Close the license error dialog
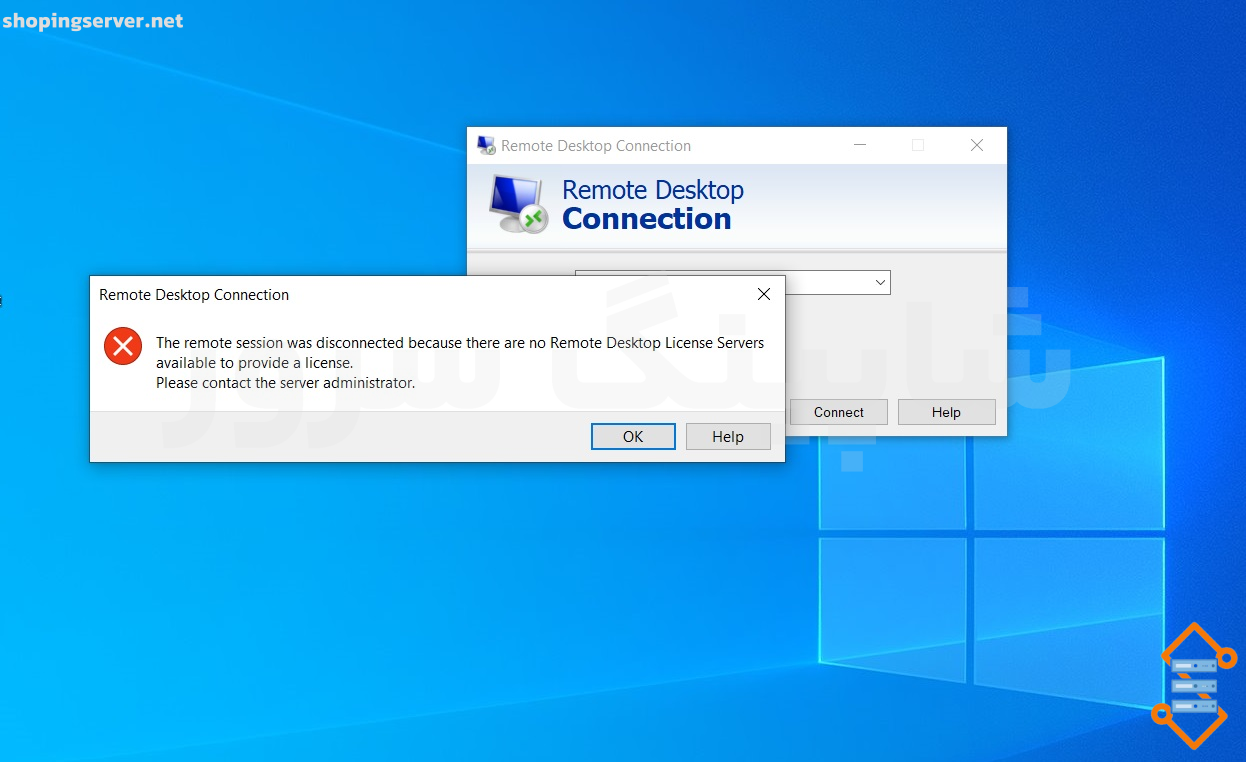The width and height of the screenshot is (1246, 762). [x=764, y=294]
